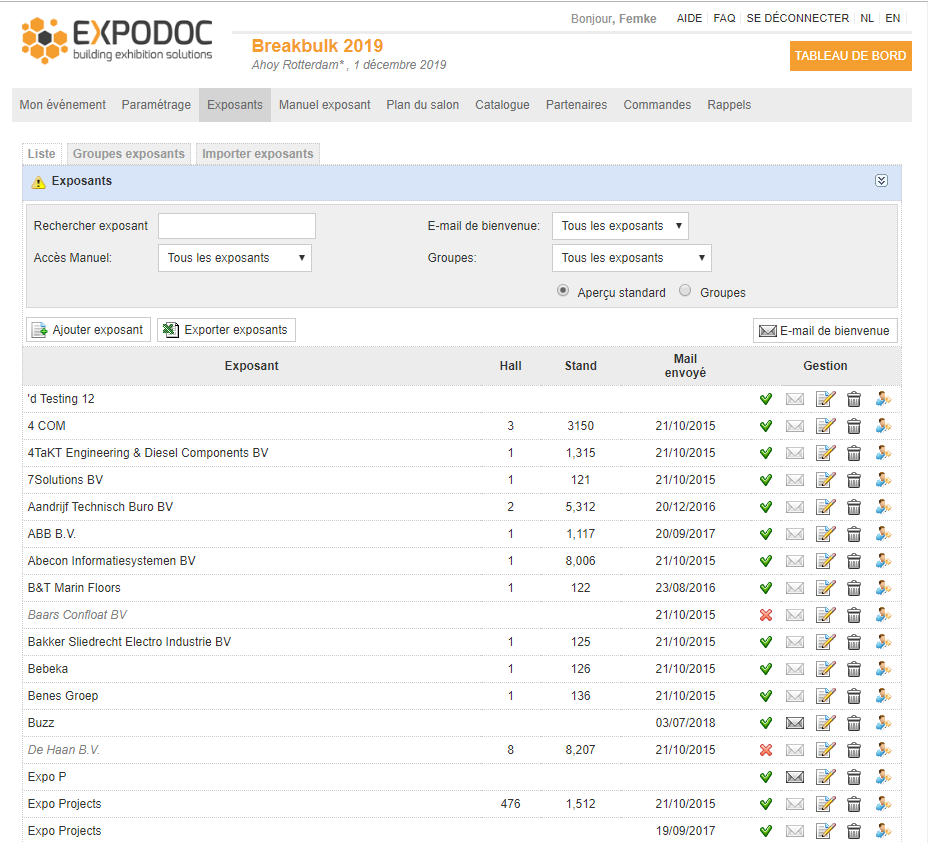Viewport: 928px width, 843px height.
Task: Open the E-mail de bienvenue filter dropdown
Action: point(620,226)
